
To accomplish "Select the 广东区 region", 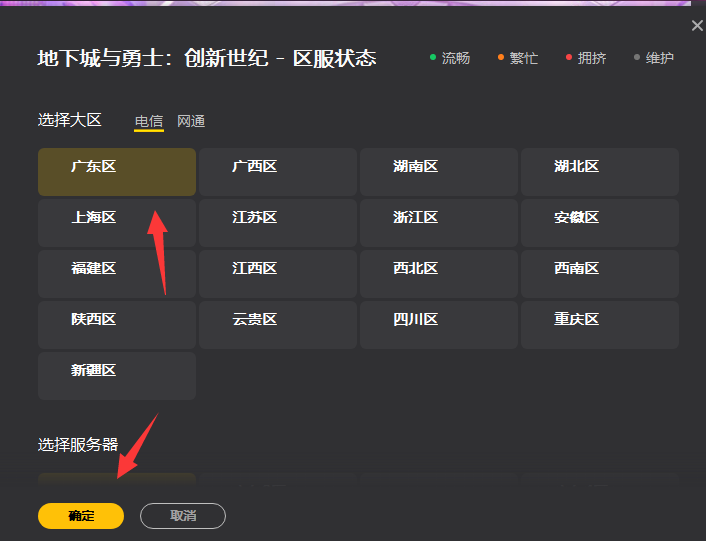I will [x=117, y=172].
